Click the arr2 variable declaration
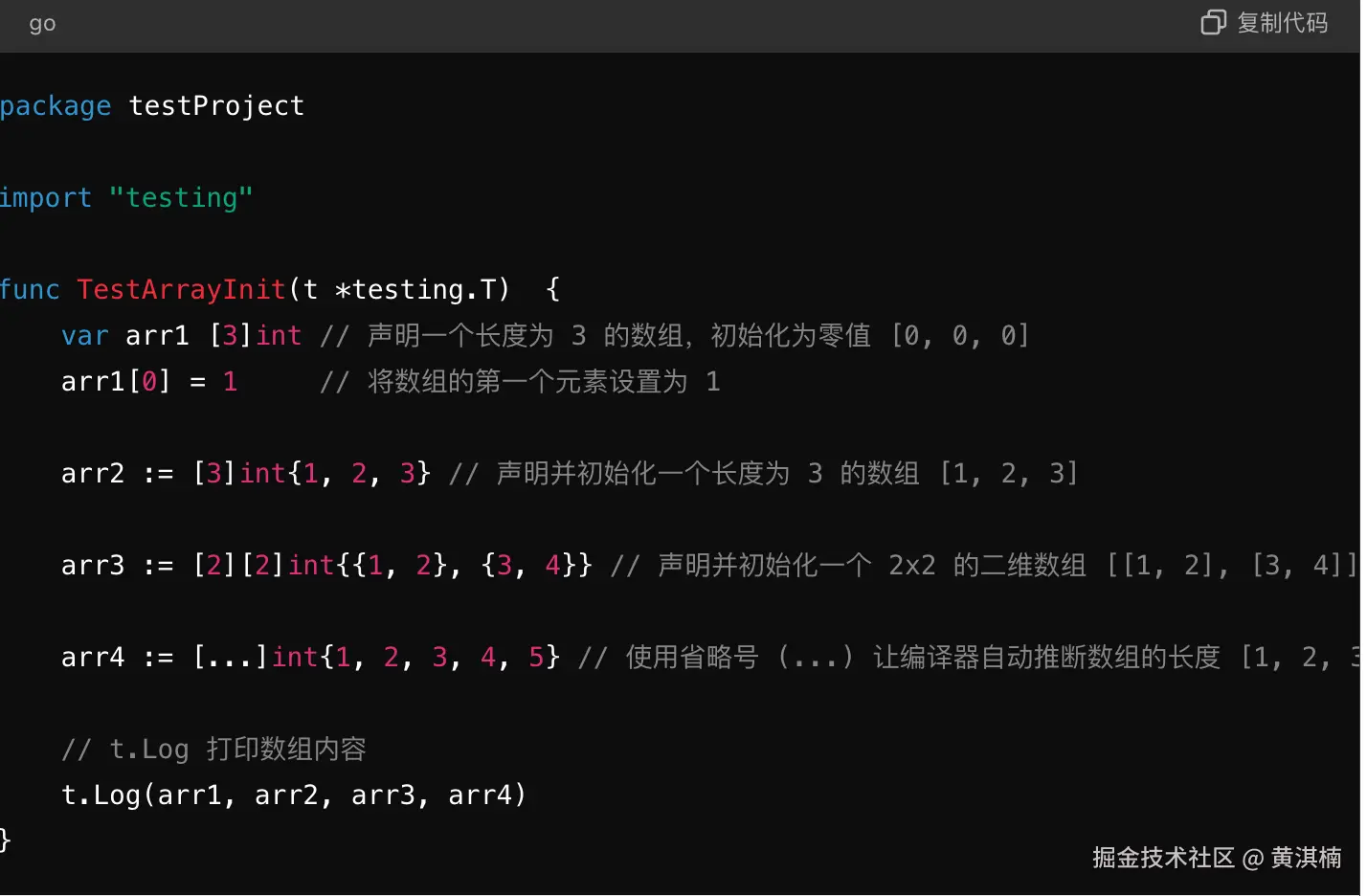Screen dimensions: 1367x896 coord(93,473)
